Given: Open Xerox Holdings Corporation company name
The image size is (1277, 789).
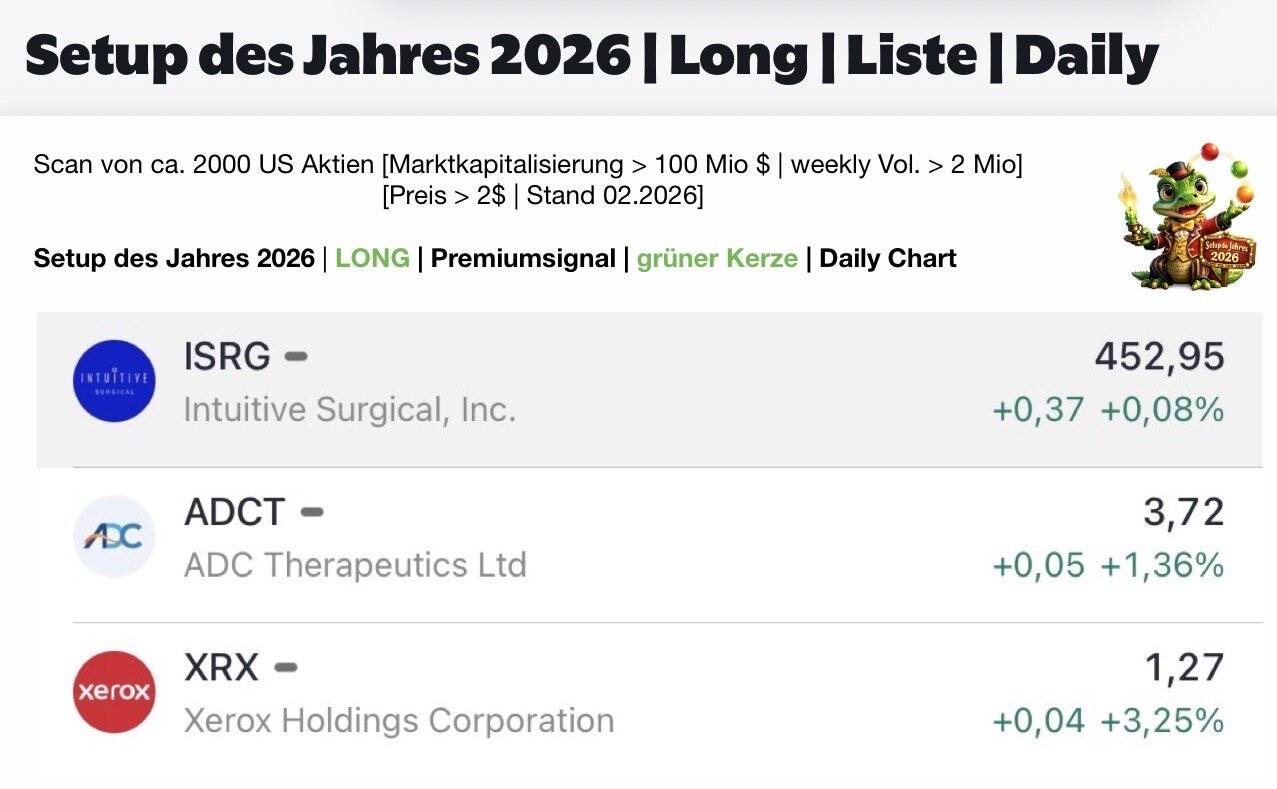Looking at the screenshot, I should (x=399, y=720).
